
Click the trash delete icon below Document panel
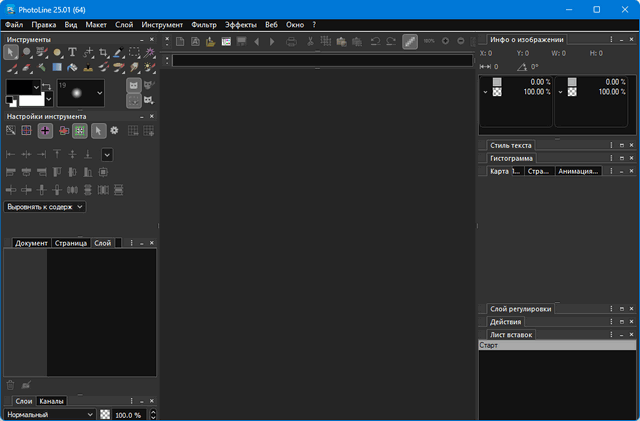(11, 385)
